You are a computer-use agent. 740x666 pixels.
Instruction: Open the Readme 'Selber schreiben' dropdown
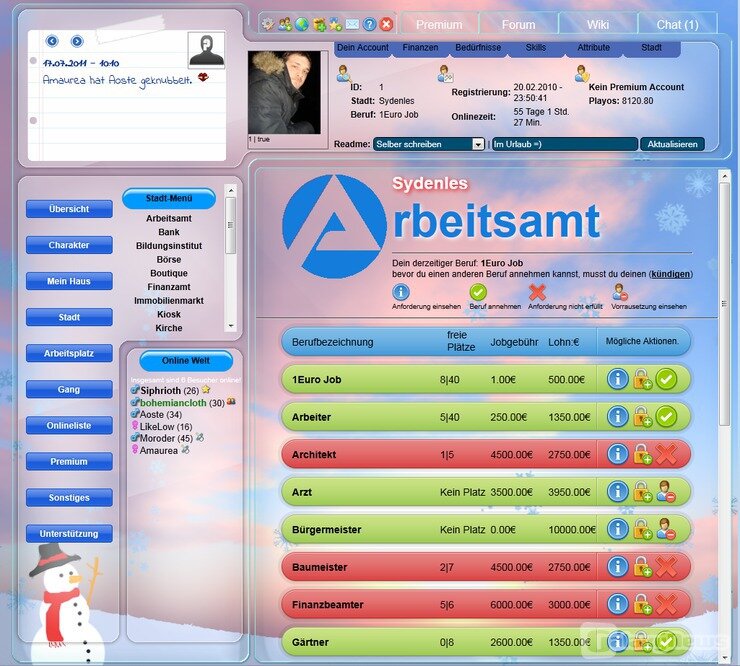pyautogui.click(x=429, y=144)
